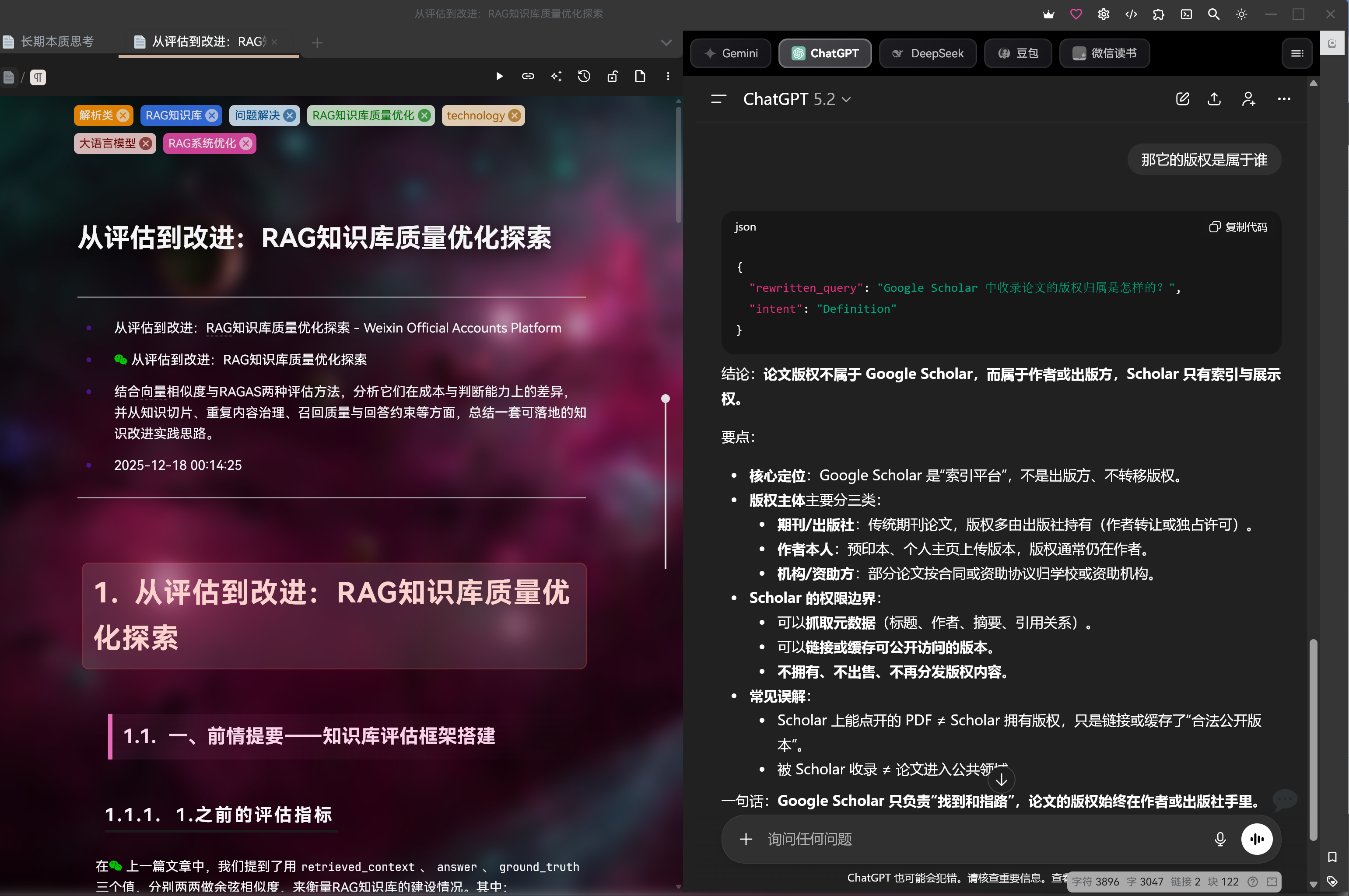Screen dimensions: 1349x896
Task: Expand the ChatGPT 5.2 model dropdown
Action: (x=796, y=99)
